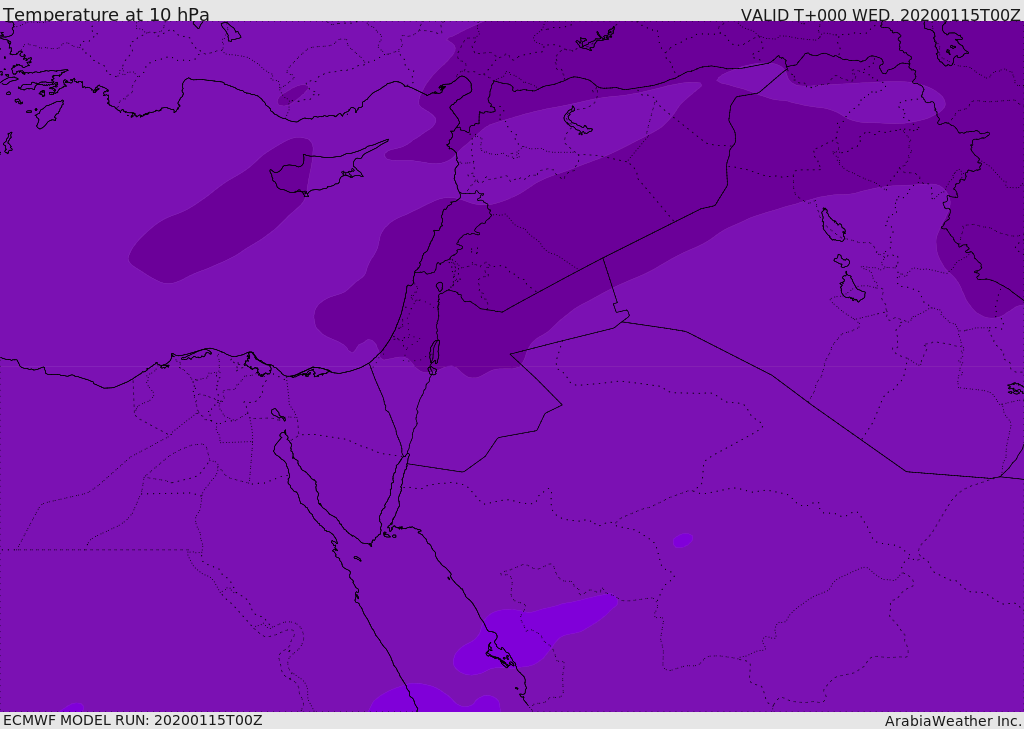Click the 'VALID T+000 WED. 20200115T00Z' label

[x=880, y=15]
